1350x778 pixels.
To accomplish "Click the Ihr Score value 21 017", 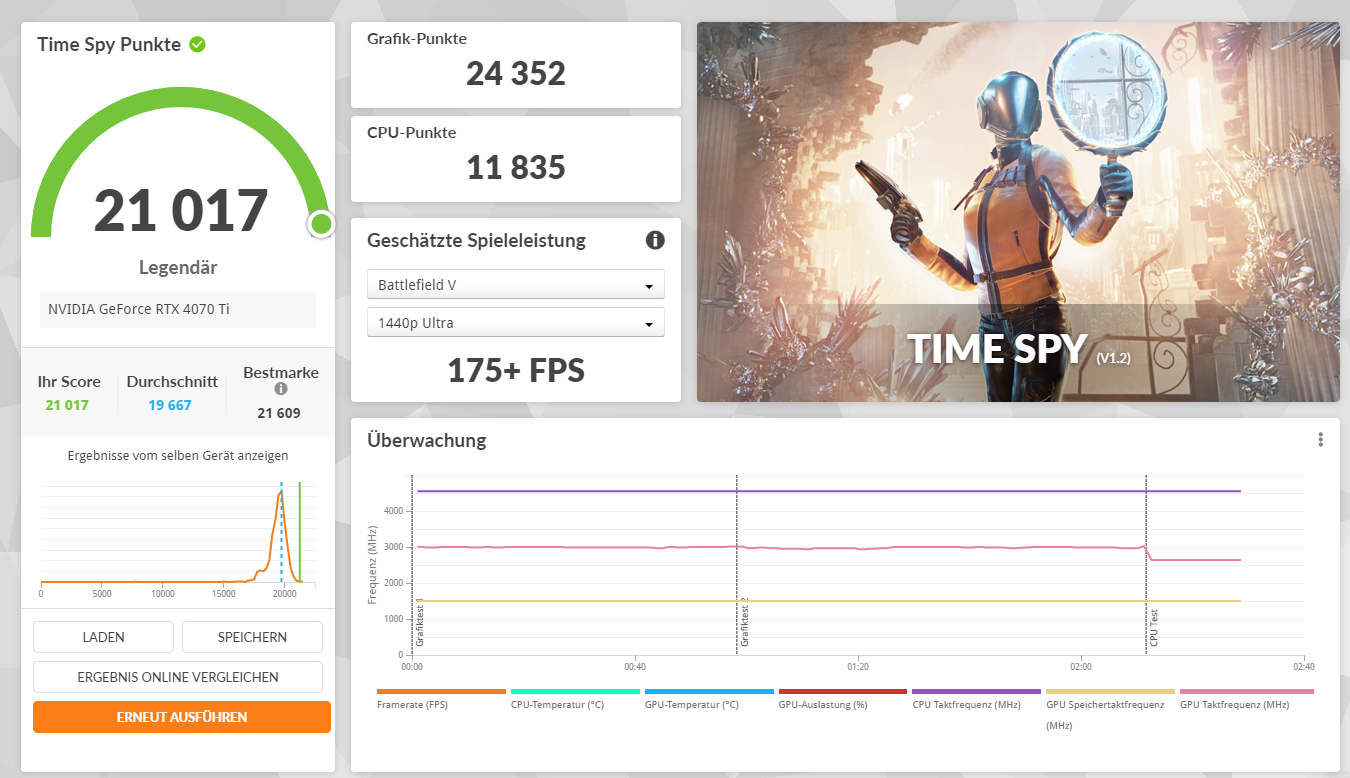I will [x=67, y=405].
